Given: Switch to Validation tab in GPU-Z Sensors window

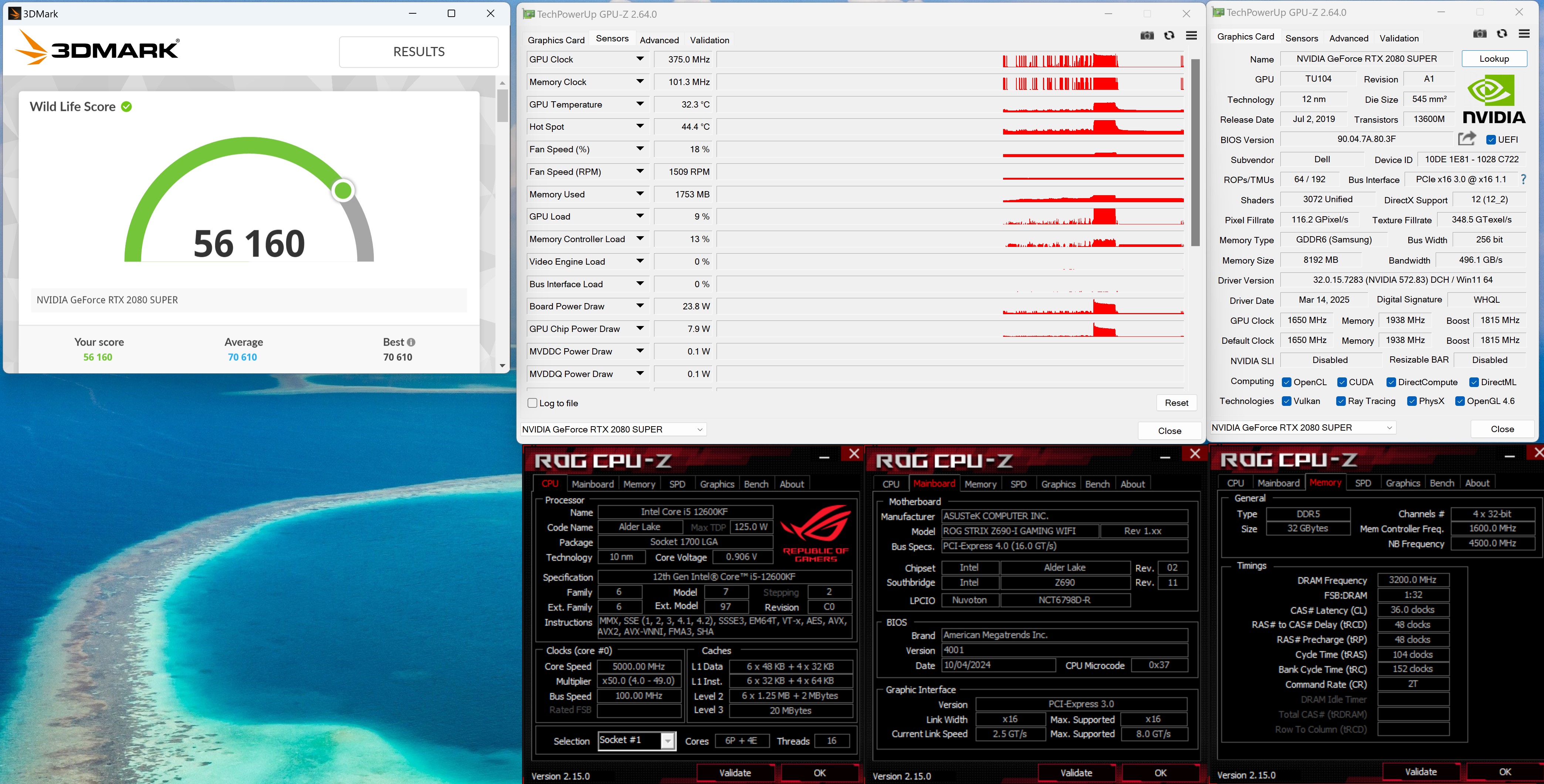Looking at the screenshot, I should (x=710, y=40).
